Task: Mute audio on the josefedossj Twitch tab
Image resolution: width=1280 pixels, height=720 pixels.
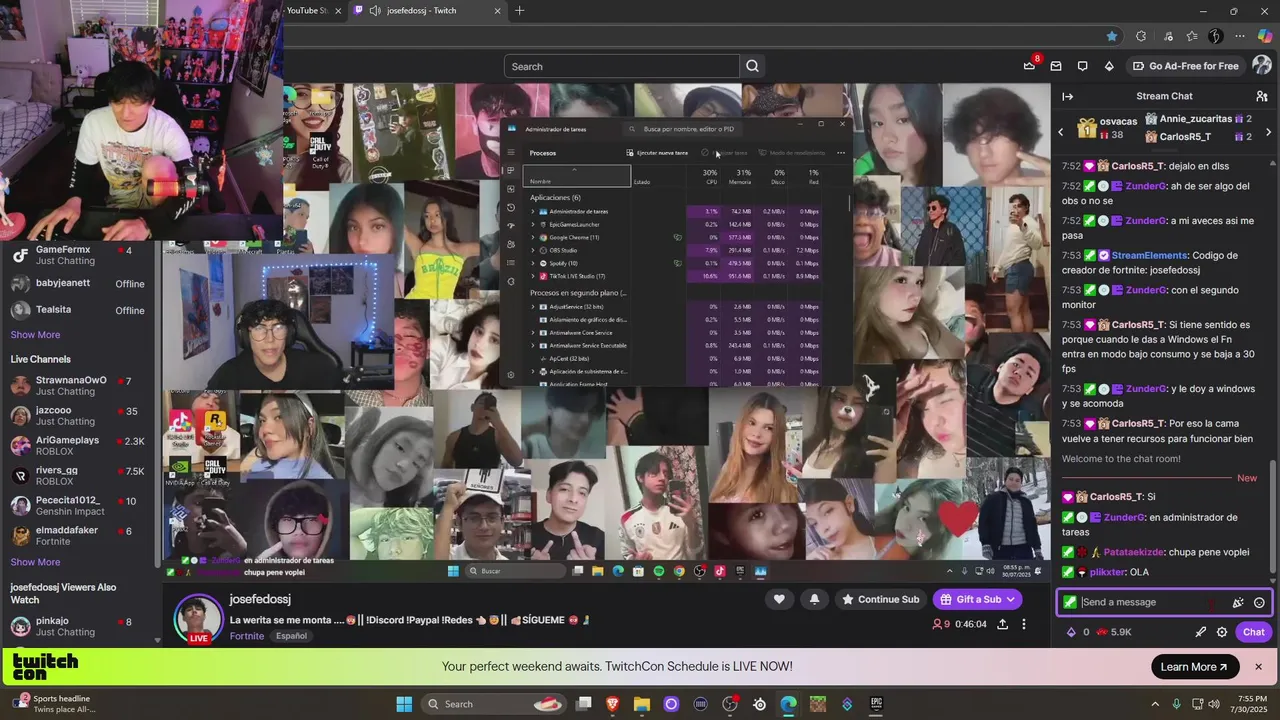Action: point(374,11)
